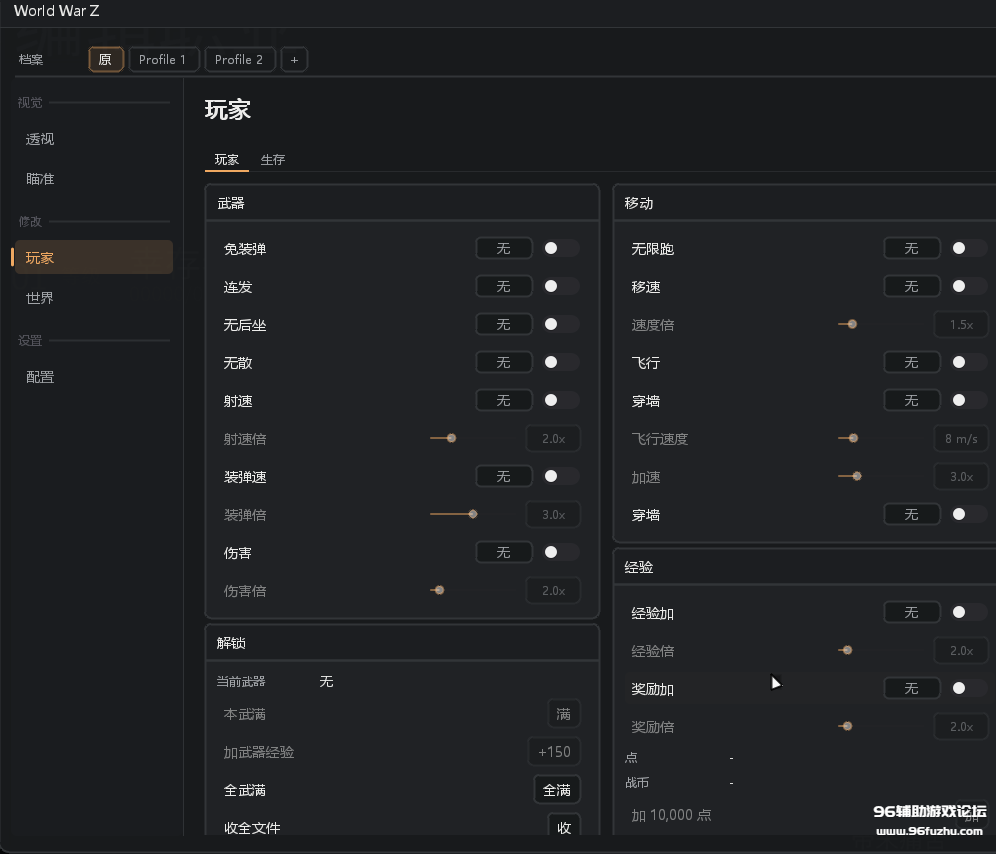Viewport: 996px width, 854px height.
Task: Click the 2.0x value field for 伤害倍
Action: tap(553, 591)
